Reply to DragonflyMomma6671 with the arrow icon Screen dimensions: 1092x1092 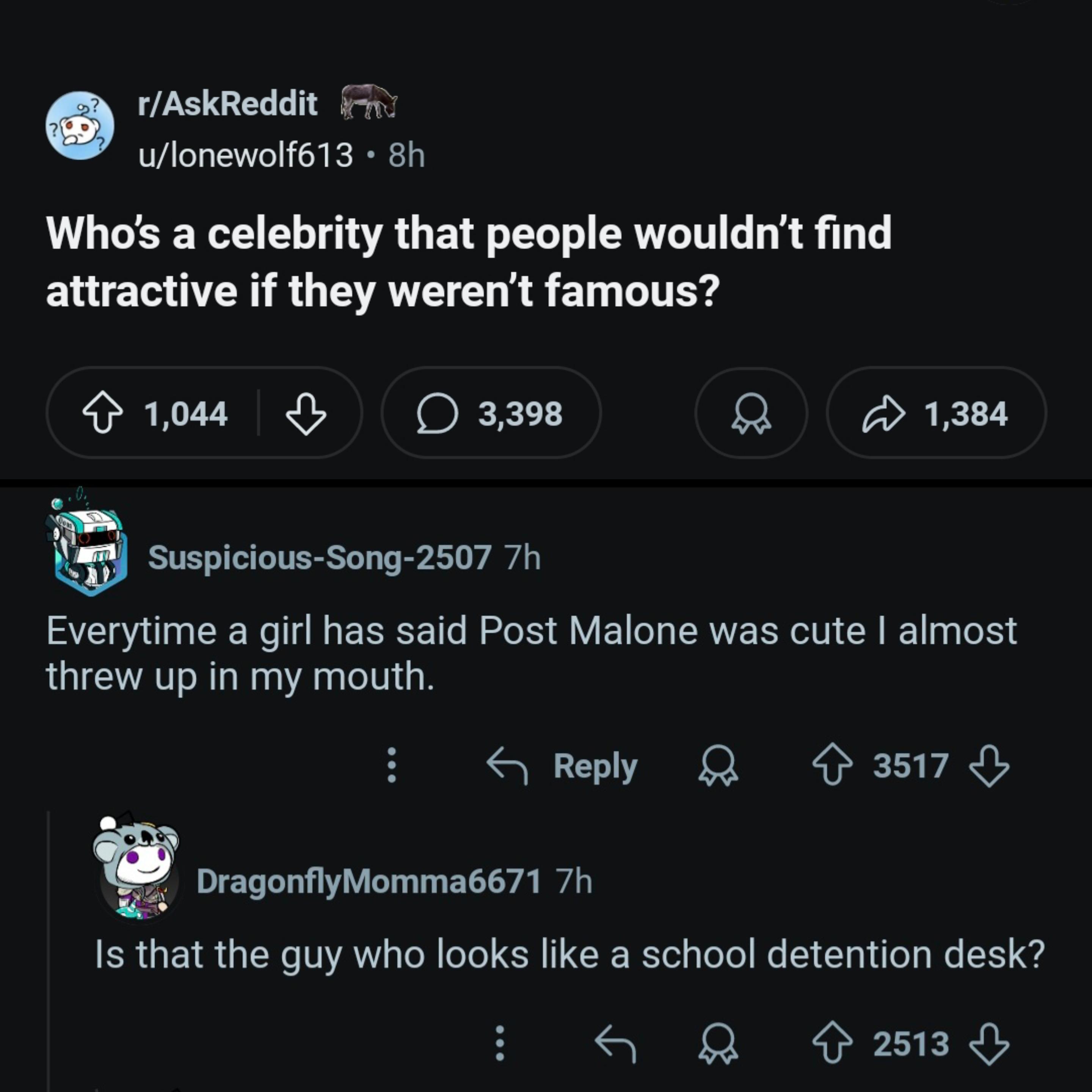tap(615, 1043)
